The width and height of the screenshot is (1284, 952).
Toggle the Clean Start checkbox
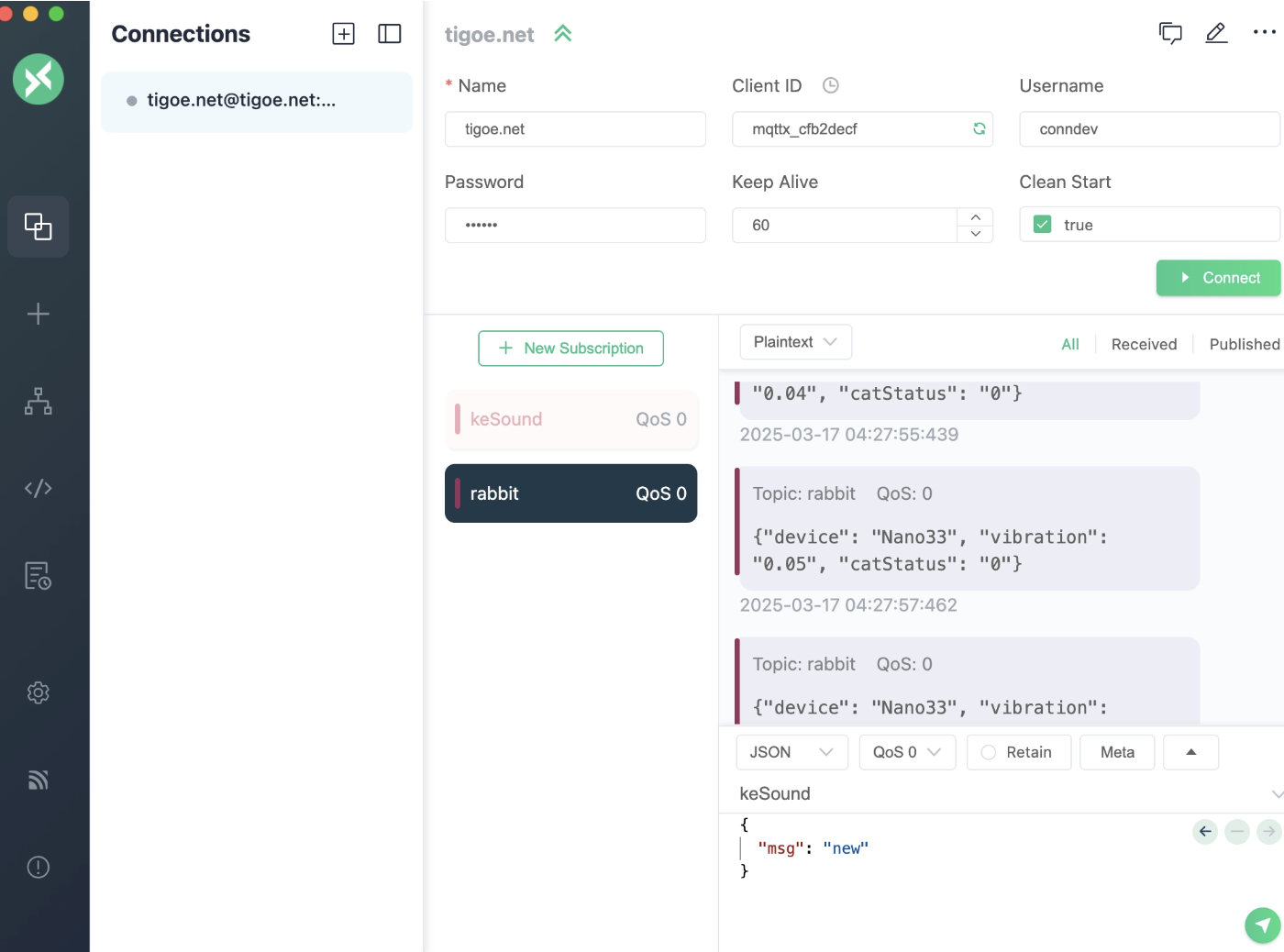click(1043, 225)
